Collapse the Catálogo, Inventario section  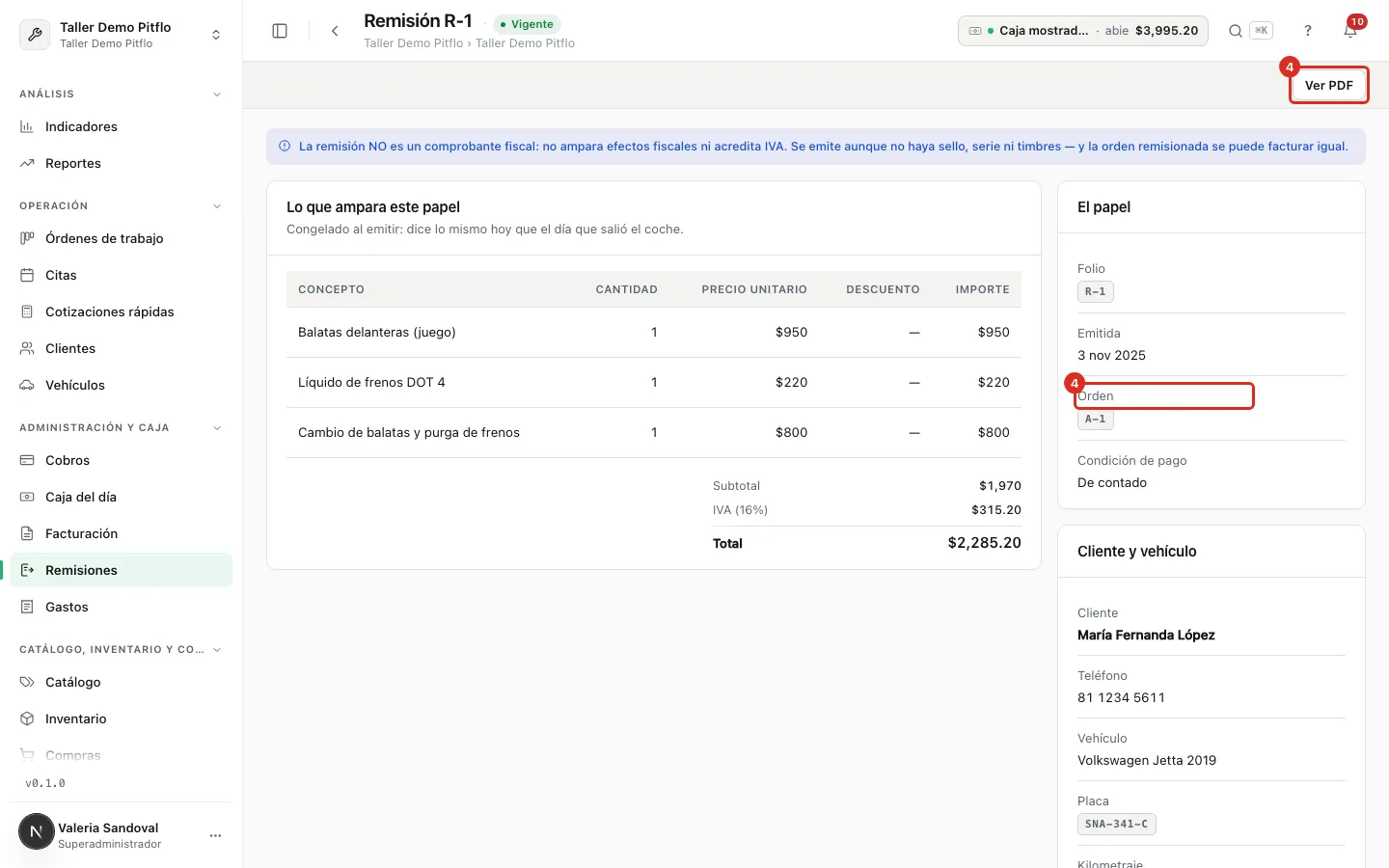click(x=217, y=650)
